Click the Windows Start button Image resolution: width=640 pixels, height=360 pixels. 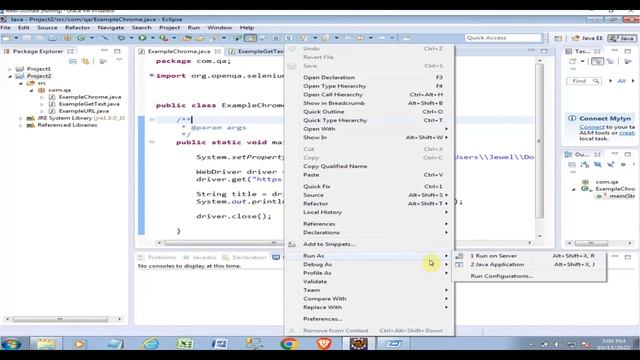coord(11,344)
